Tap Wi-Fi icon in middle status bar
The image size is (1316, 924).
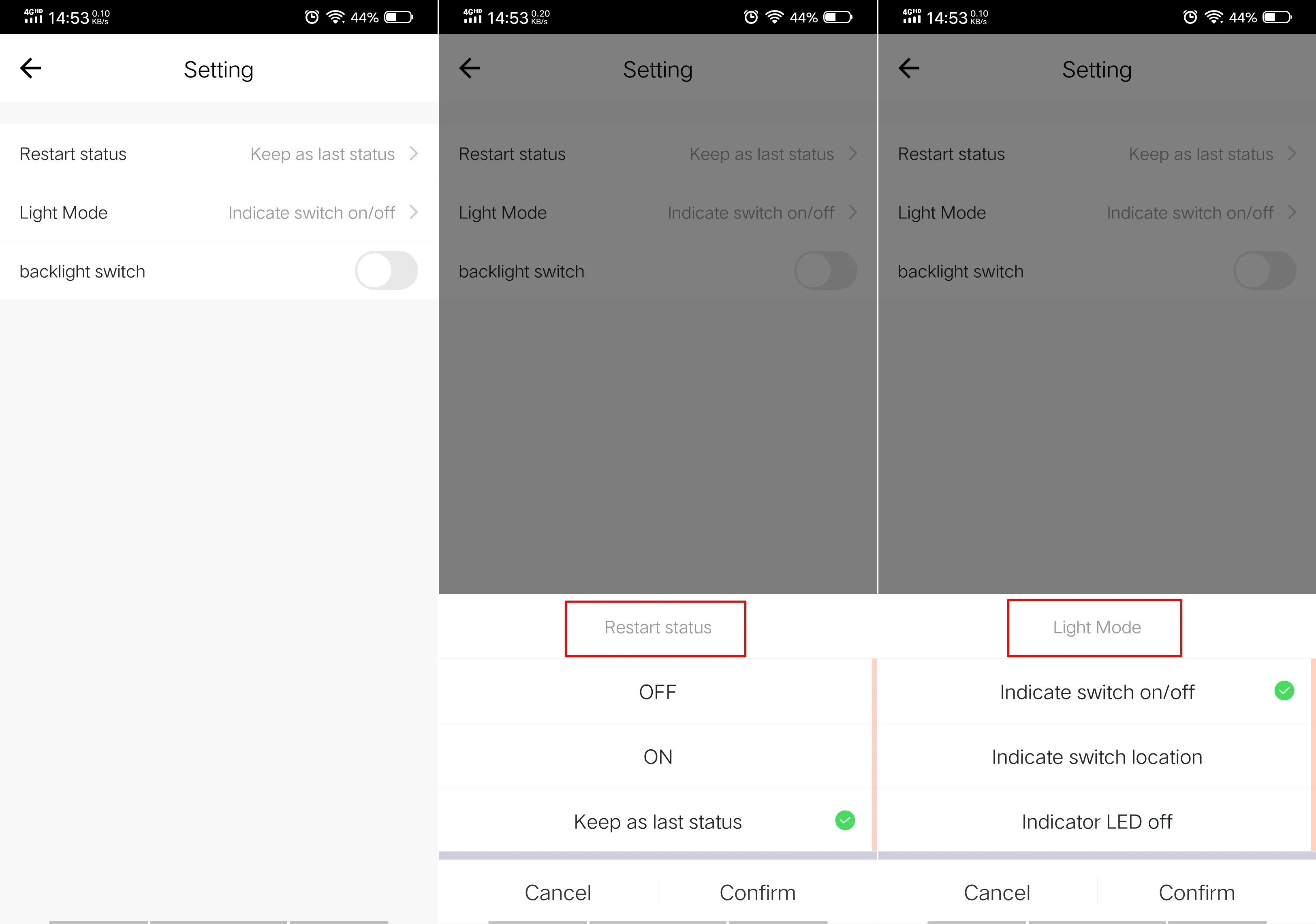click(774, 17)
